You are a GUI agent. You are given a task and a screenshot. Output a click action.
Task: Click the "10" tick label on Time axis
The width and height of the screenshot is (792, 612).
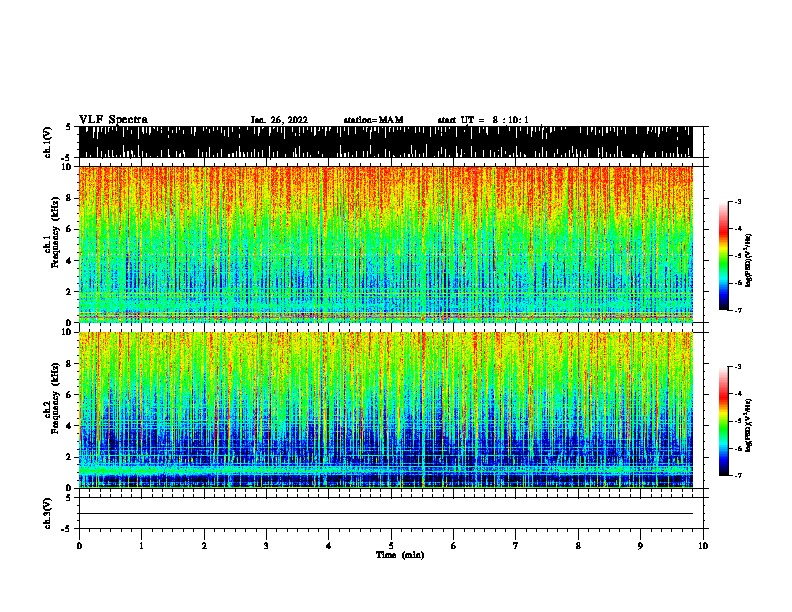[703, 545]
